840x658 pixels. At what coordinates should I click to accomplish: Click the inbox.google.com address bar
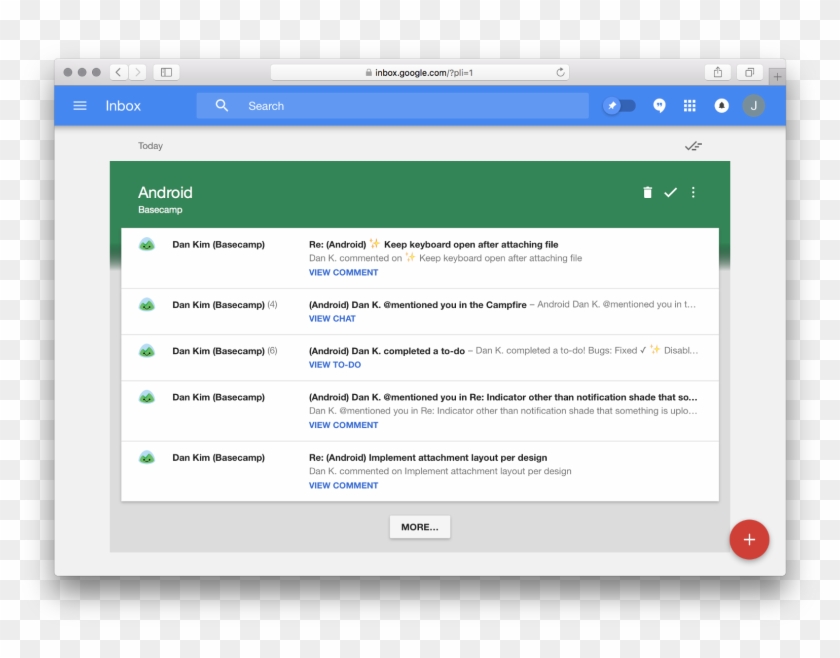[x=420, y=71]
